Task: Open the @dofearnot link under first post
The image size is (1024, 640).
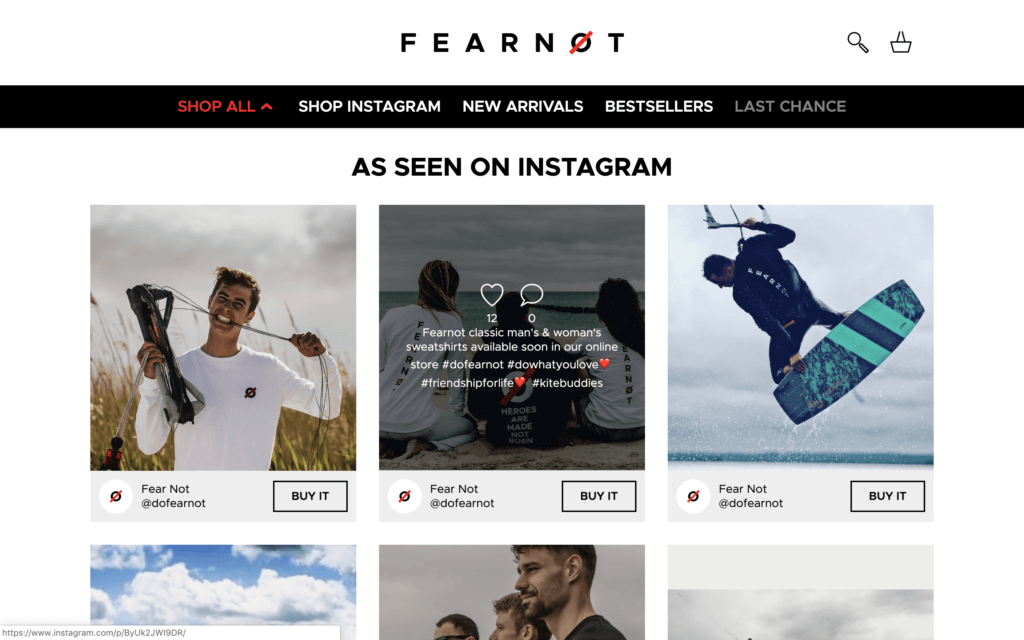Action: (x=173, y=504)
